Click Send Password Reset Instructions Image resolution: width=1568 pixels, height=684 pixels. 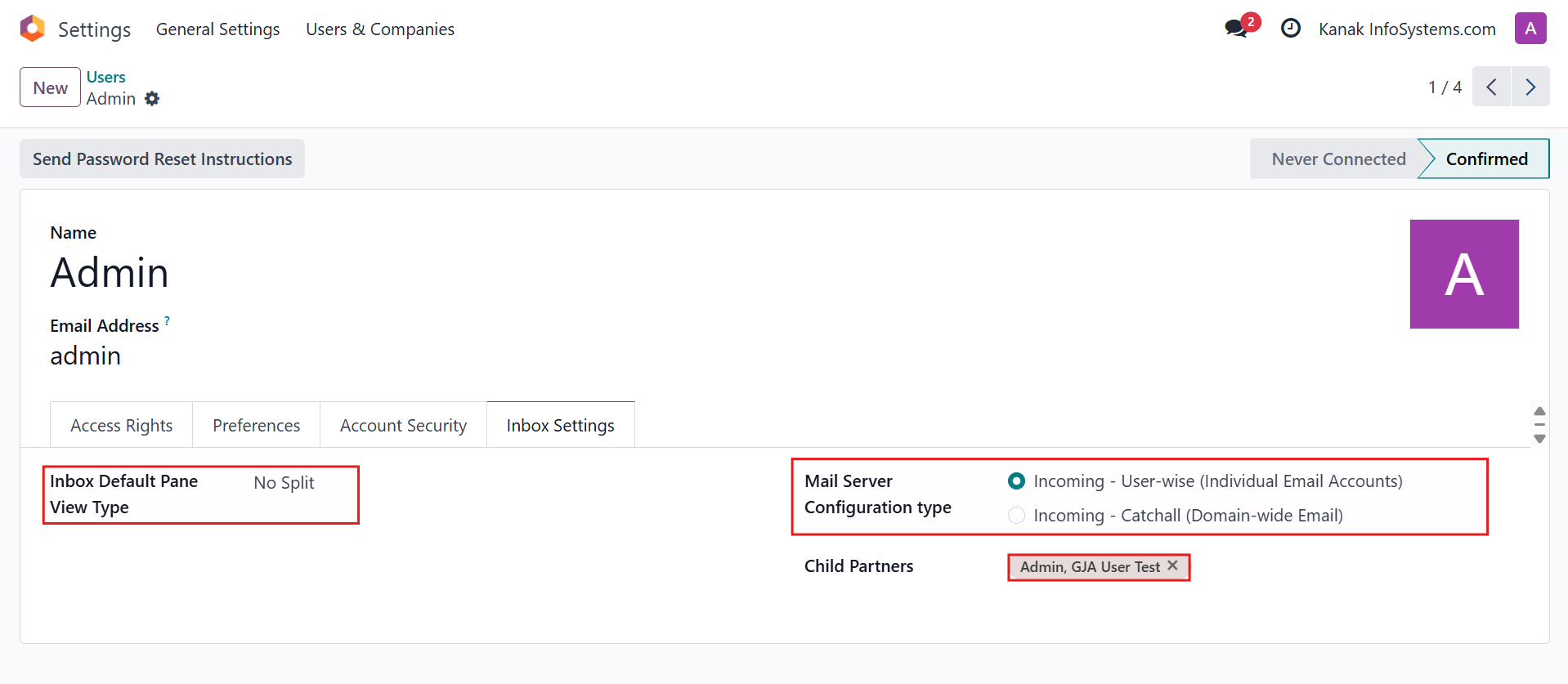click(x=162, y=159)
